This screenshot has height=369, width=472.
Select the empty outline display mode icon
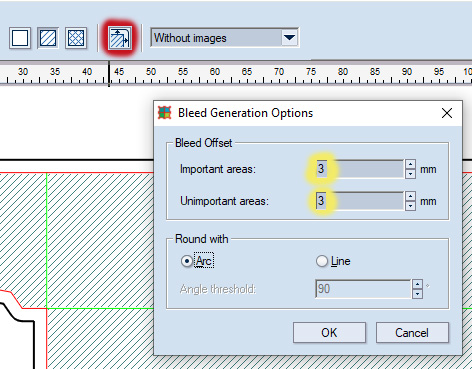pos(20,38)
